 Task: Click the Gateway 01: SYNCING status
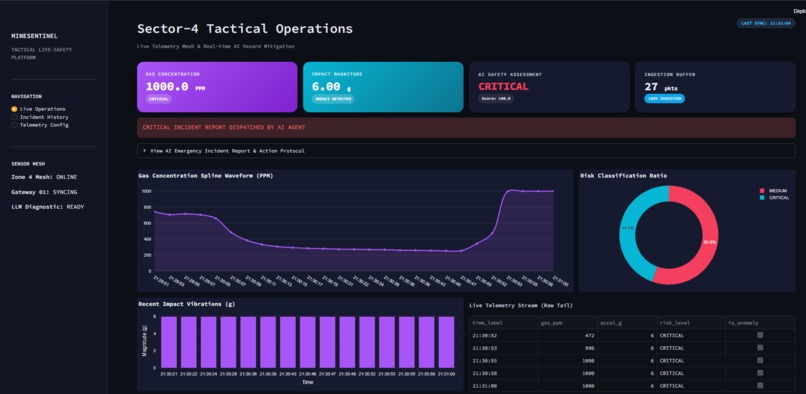44,192
